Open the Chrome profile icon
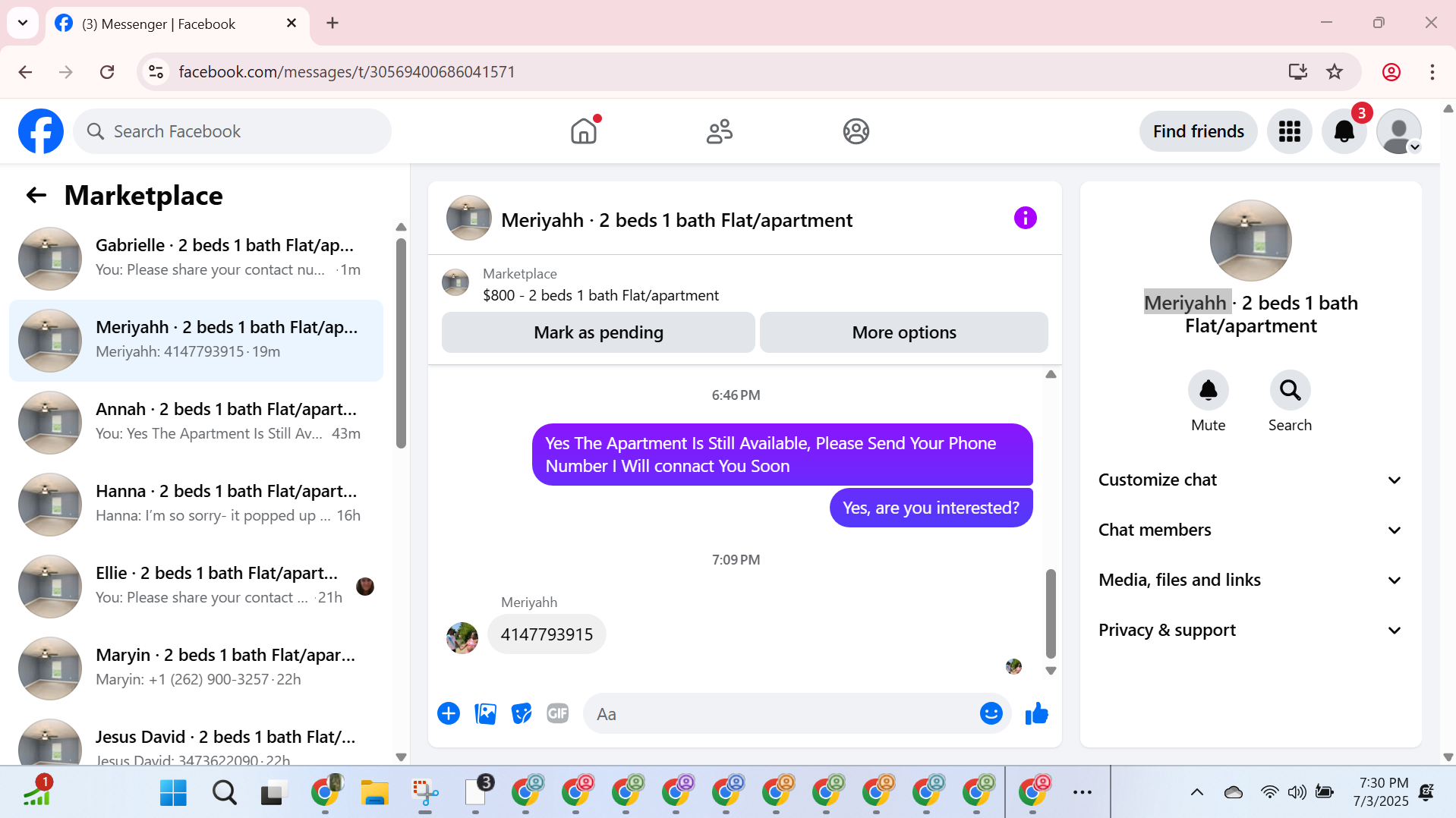The image size is (1456, 818). coord(1391,72)
